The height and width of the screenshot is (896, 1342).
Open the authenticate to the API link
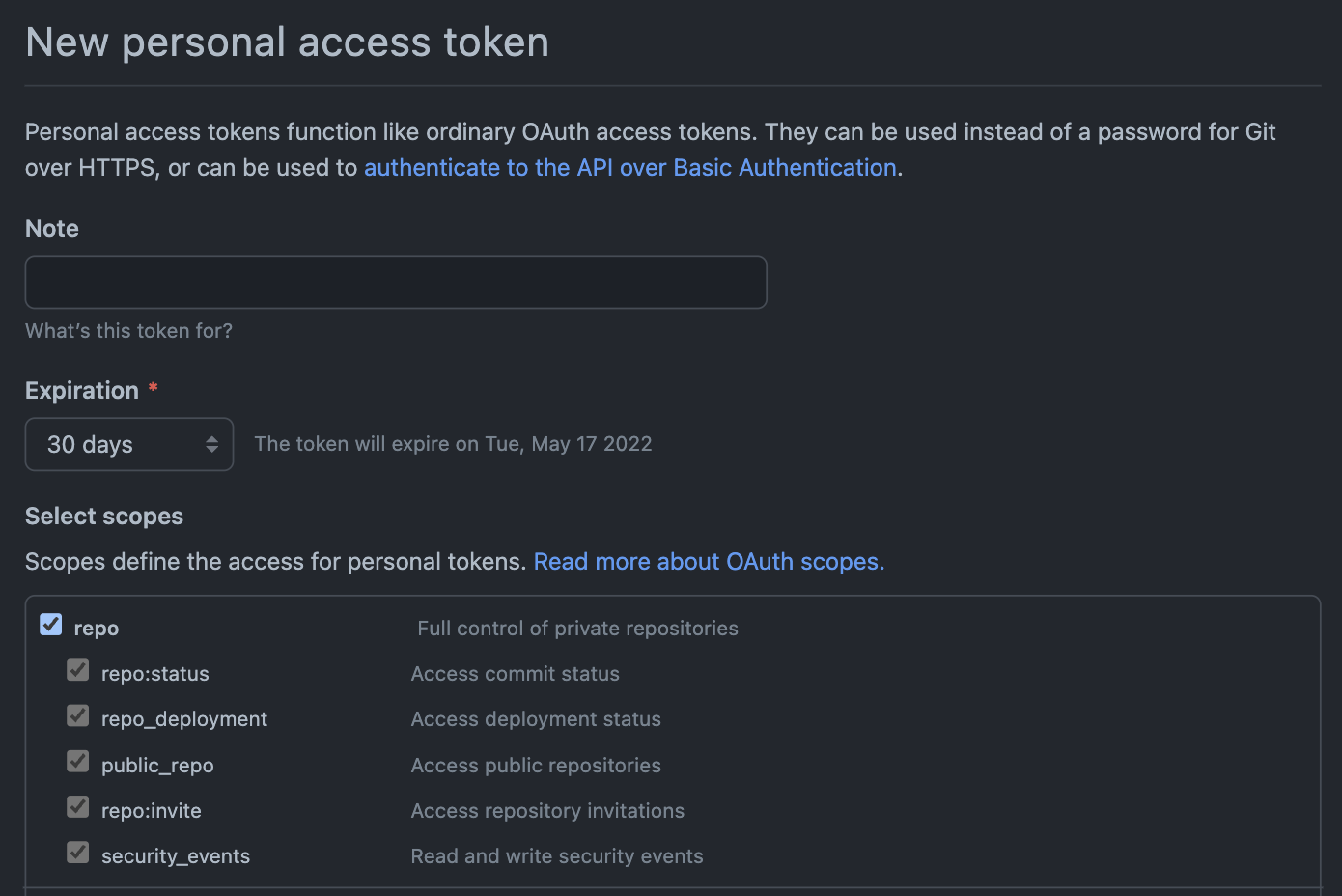point(629,168)
